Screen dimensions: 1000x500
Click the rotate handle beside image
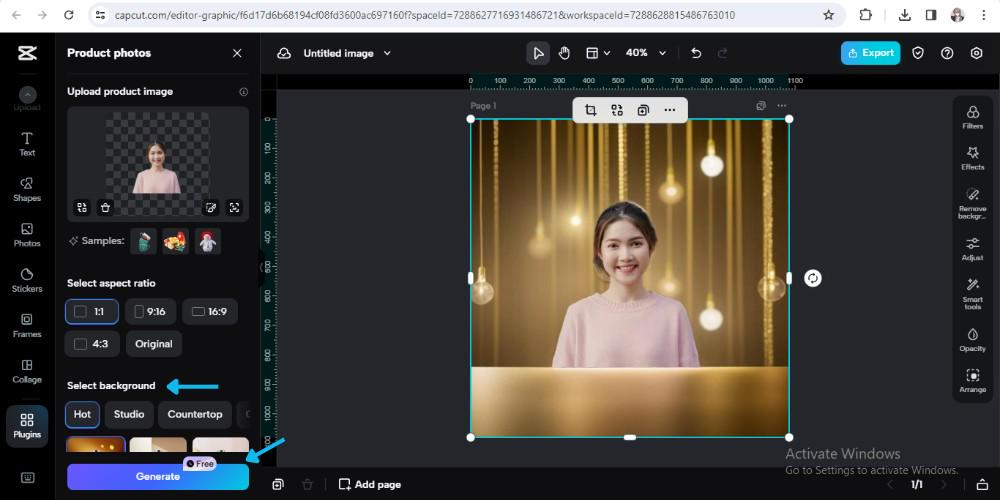812,278
